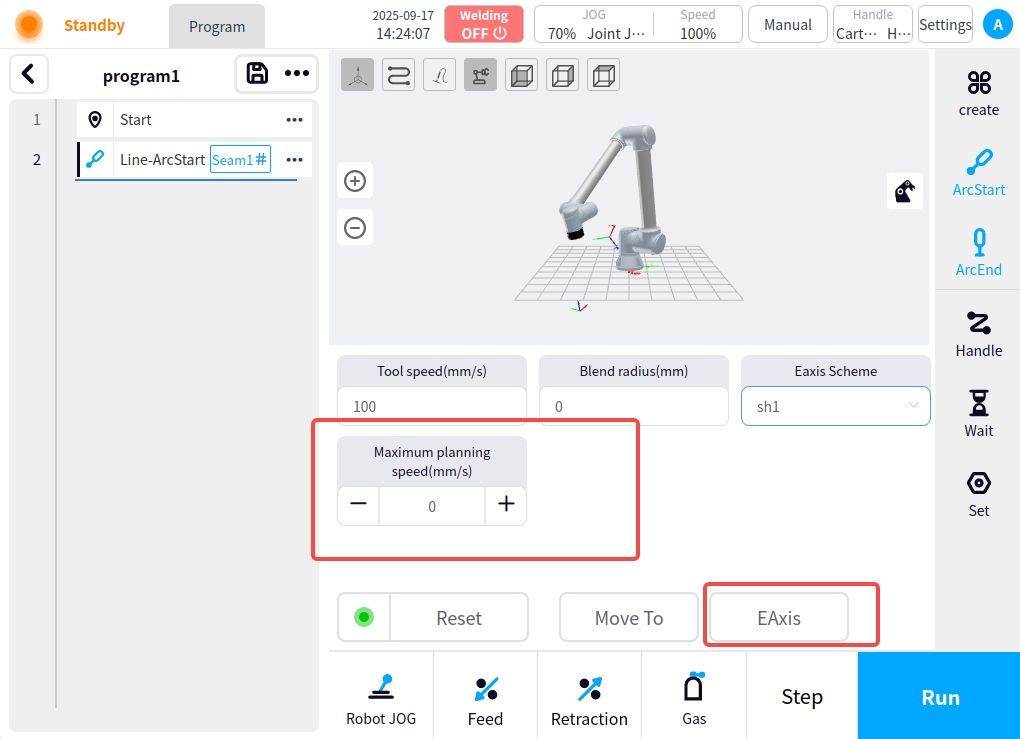Select the ArcStart command in sidebar
The height and width of the screenshot is (739, 1020).
[978, 173]
